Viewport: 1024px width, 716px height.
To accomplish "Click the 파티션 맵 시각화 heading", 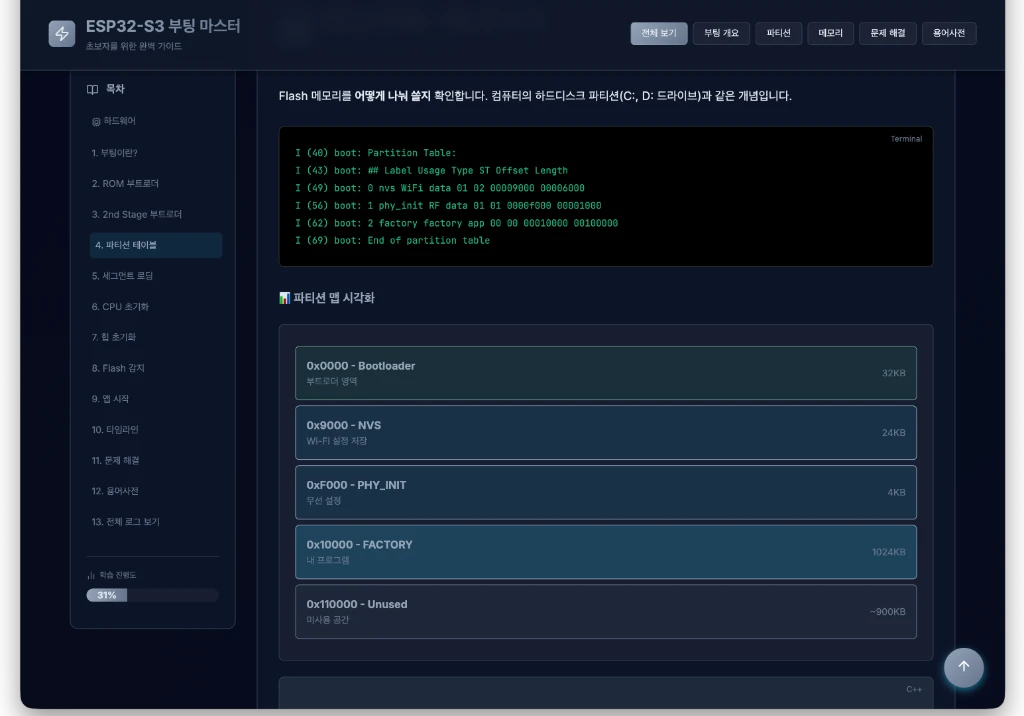I will pos(334,298).
